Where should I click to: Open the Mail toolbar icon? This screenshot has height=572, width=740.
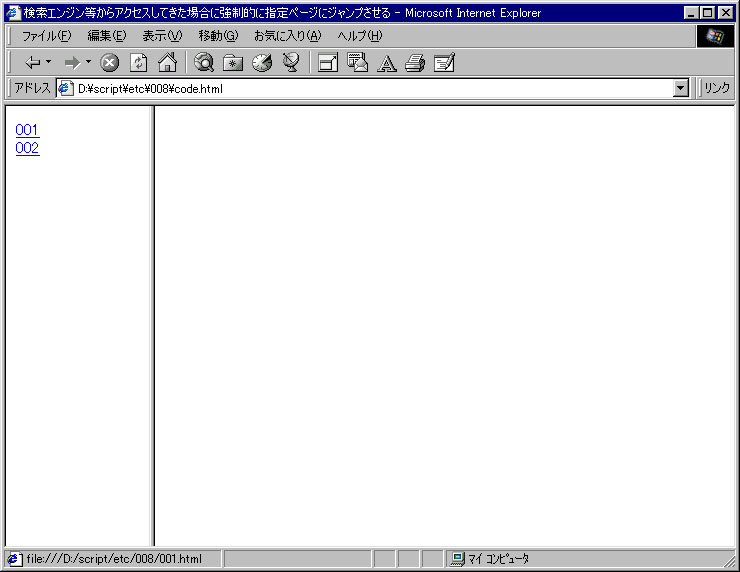tap(357, 62)
